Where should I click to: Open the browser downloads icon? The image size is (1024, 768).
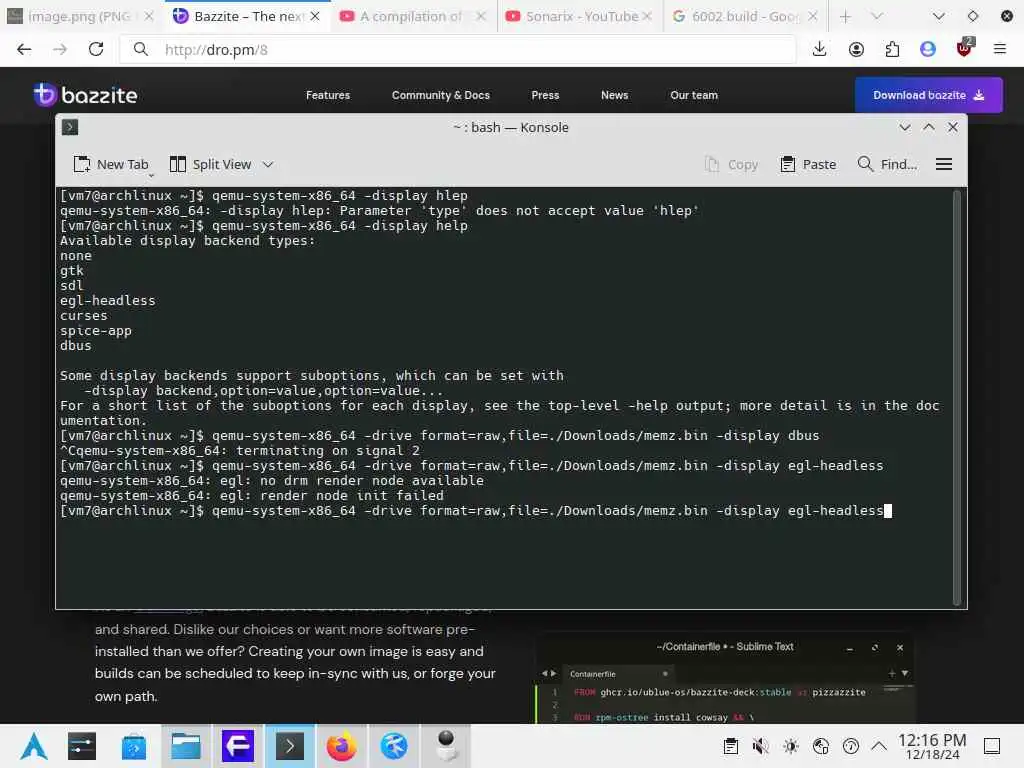[x=820, y=49]
